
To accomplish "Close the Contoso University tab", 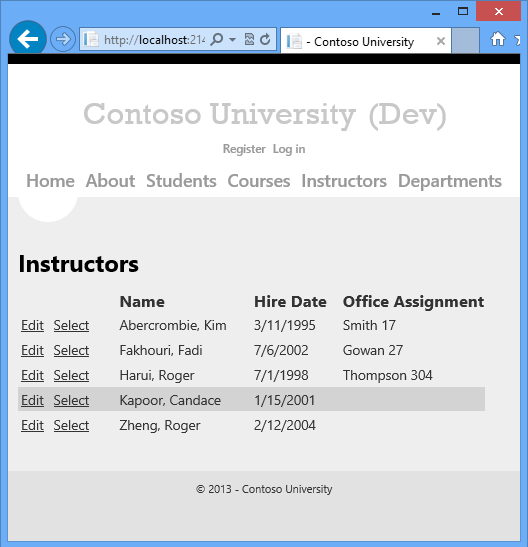I will click(441, 41).
